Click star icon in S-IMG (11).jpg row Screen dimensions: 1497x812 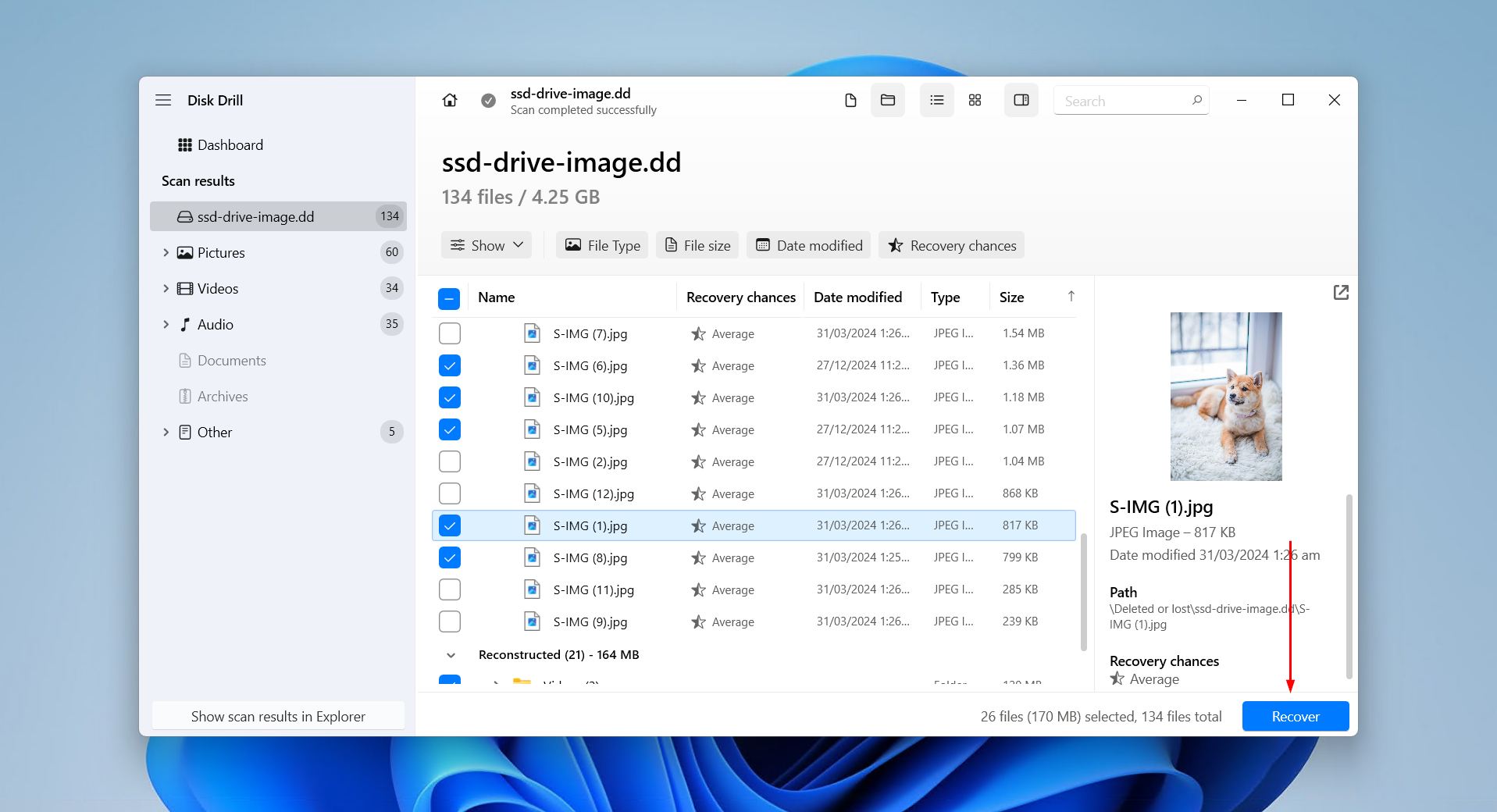pyautogui.click(x=698, y=590)
